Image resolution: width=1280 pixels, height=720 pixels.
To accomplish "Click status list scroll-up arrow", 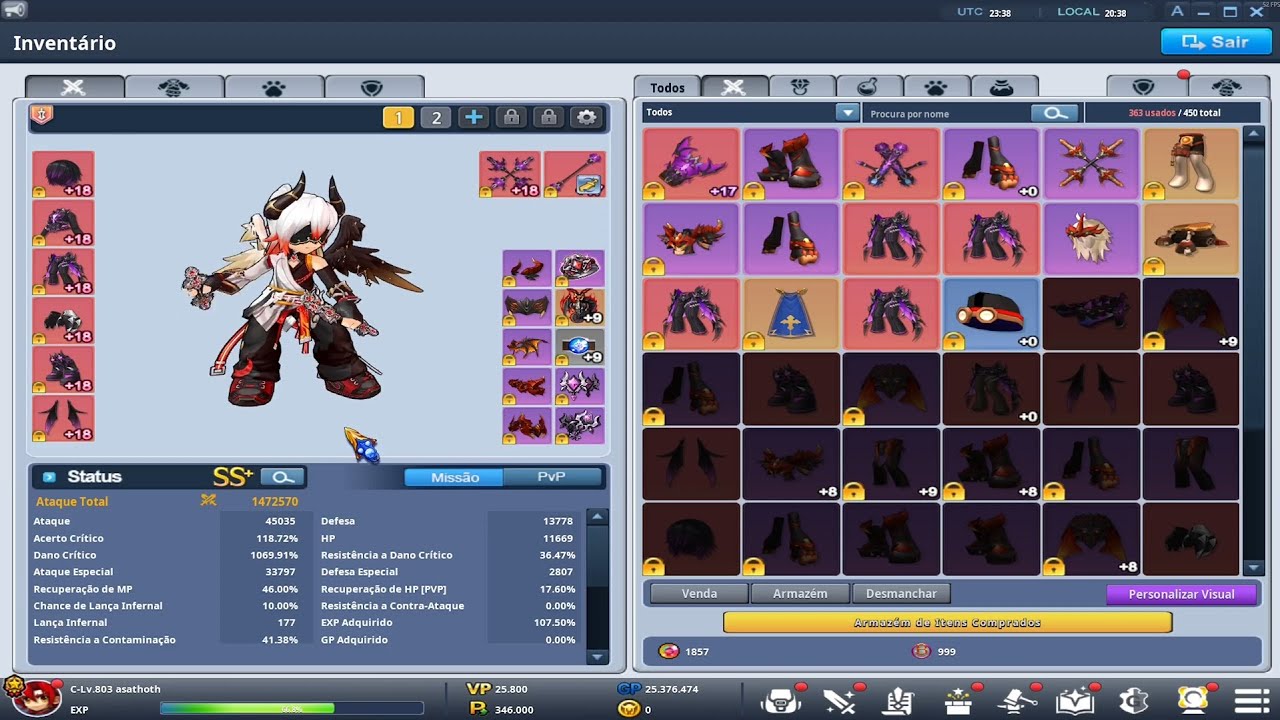I will (597, 517).
